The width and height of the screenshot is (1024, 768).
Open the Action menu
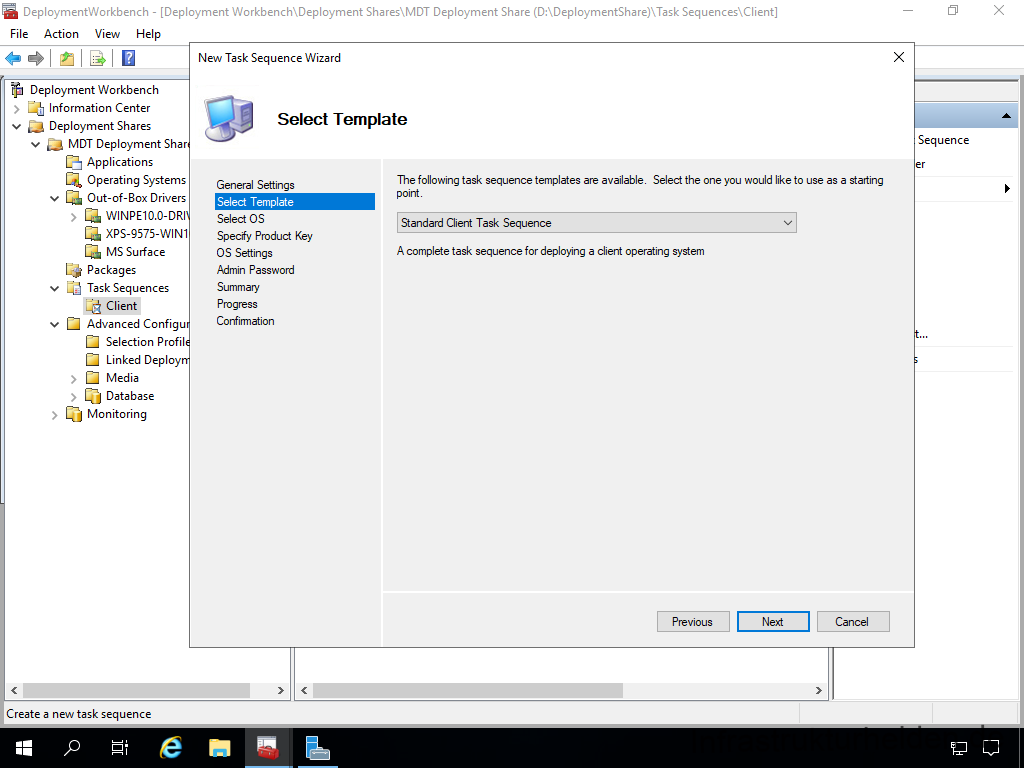pos(61,34)
